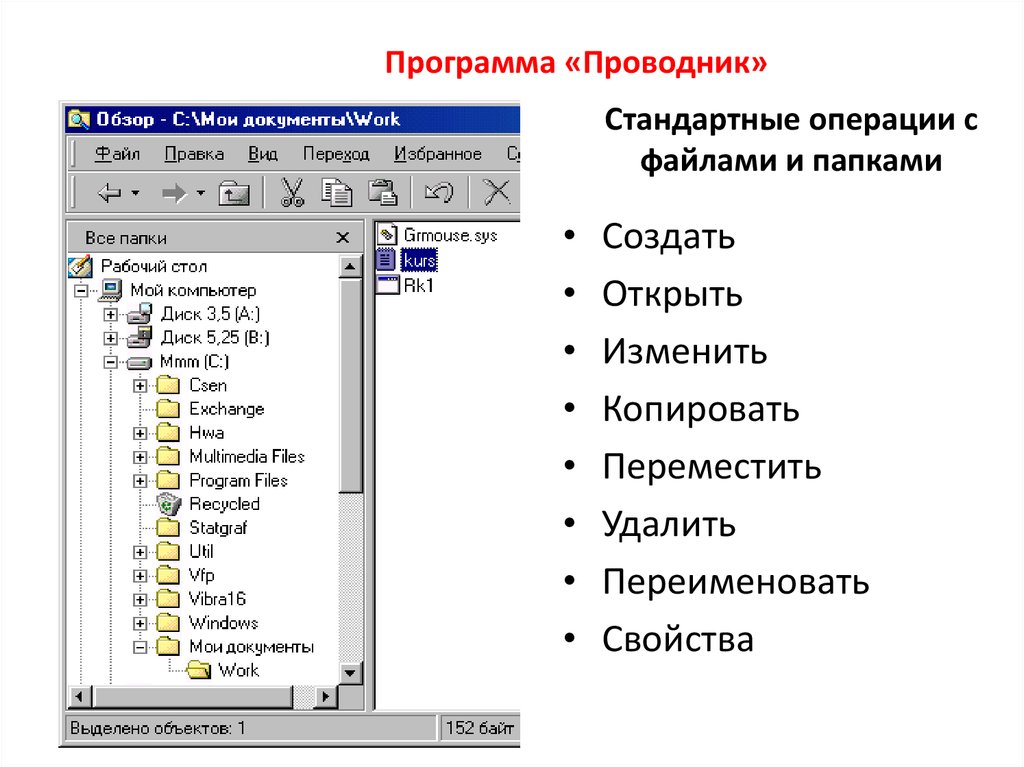Click folder tree scroll left arrow
Screen dimensions: 1024x767
[x=79, y=696]
